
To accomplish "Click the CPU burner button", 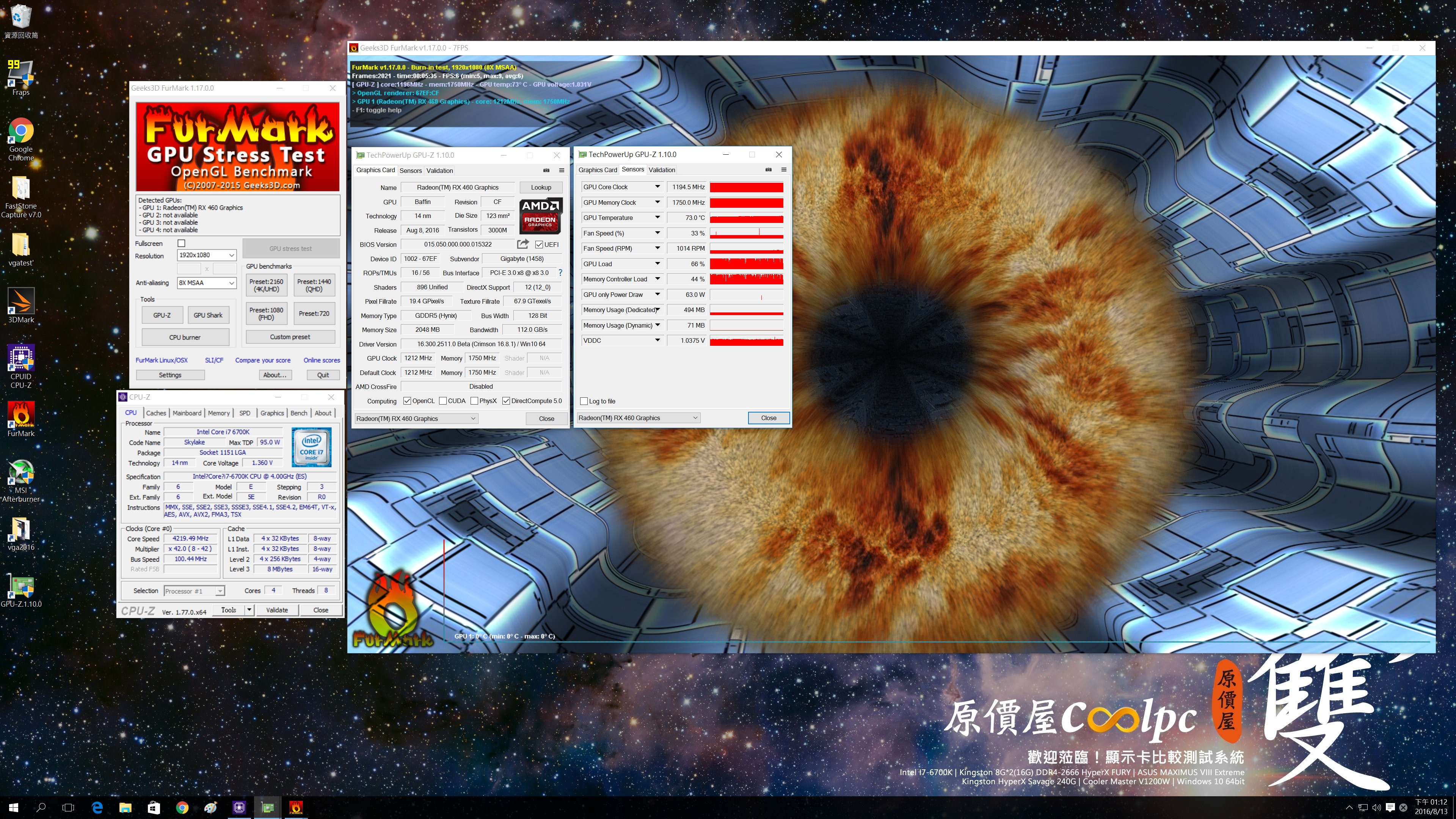I will pos(185,337).
